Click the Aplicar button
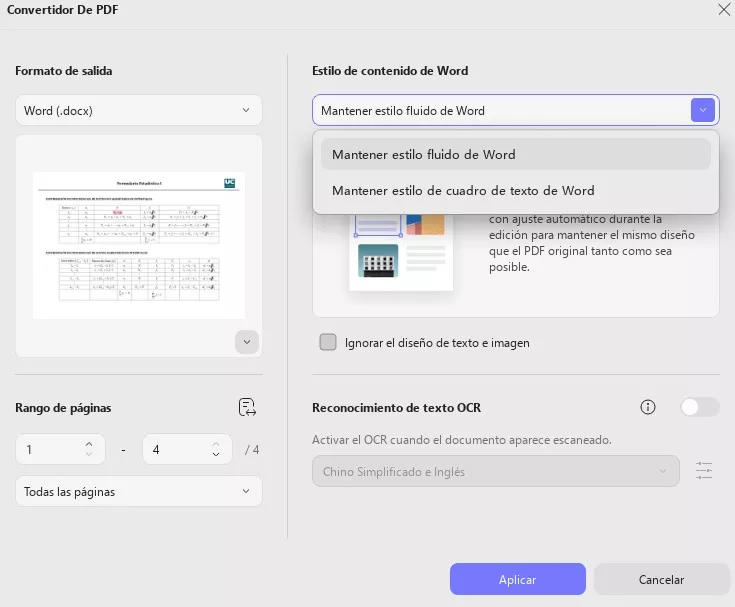 click(518, 579)
